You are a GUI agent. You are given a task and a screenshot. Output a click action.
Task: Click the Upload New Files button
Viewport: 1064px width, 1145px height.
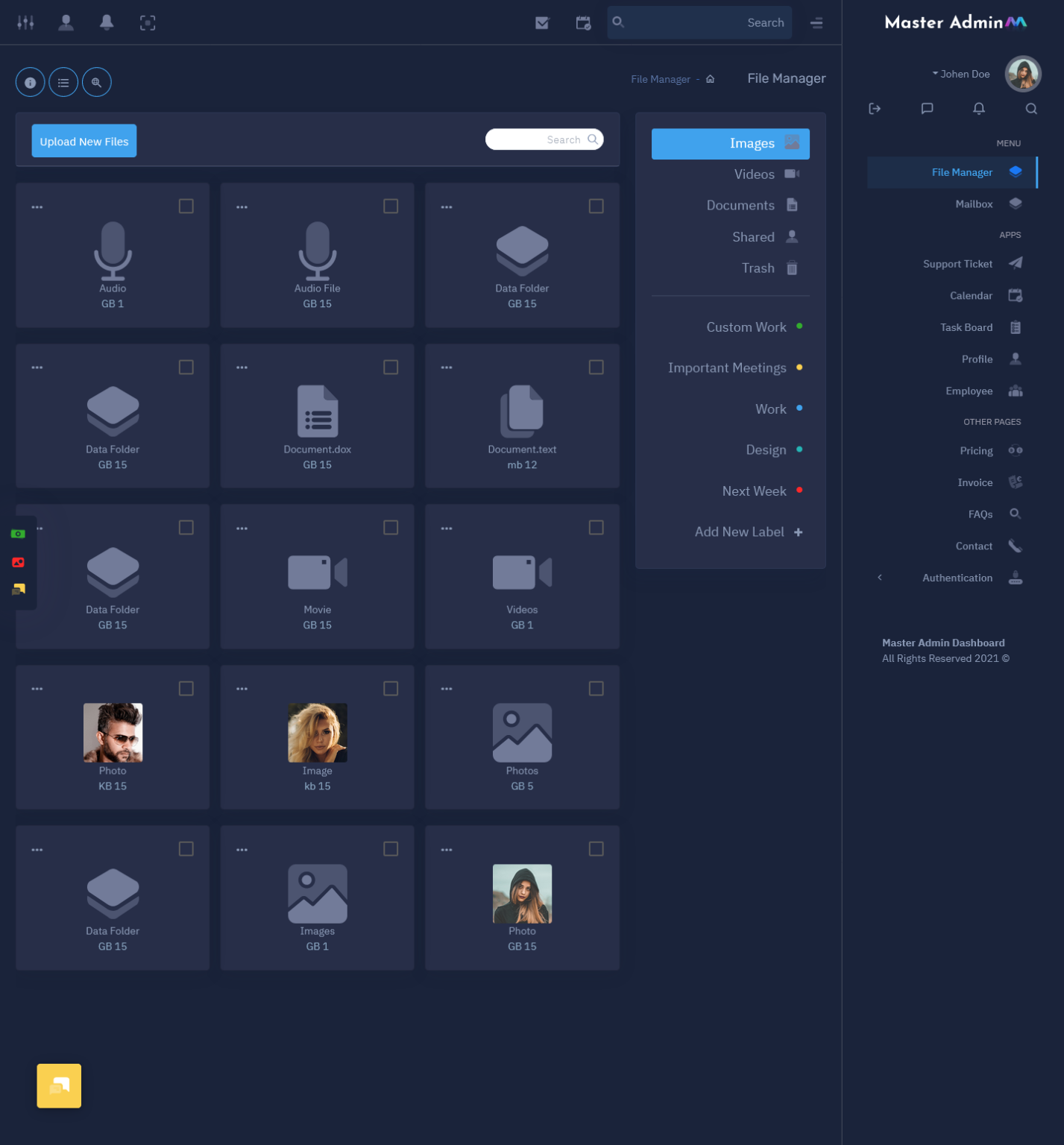pos(84,140)
